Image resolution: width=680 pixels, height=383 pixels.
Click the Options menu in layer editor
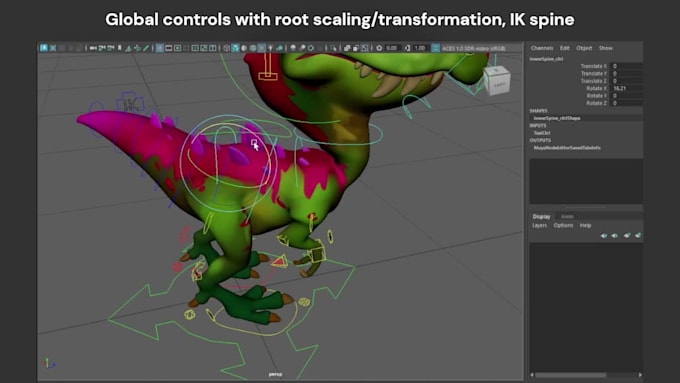click(x=563, y=226)
